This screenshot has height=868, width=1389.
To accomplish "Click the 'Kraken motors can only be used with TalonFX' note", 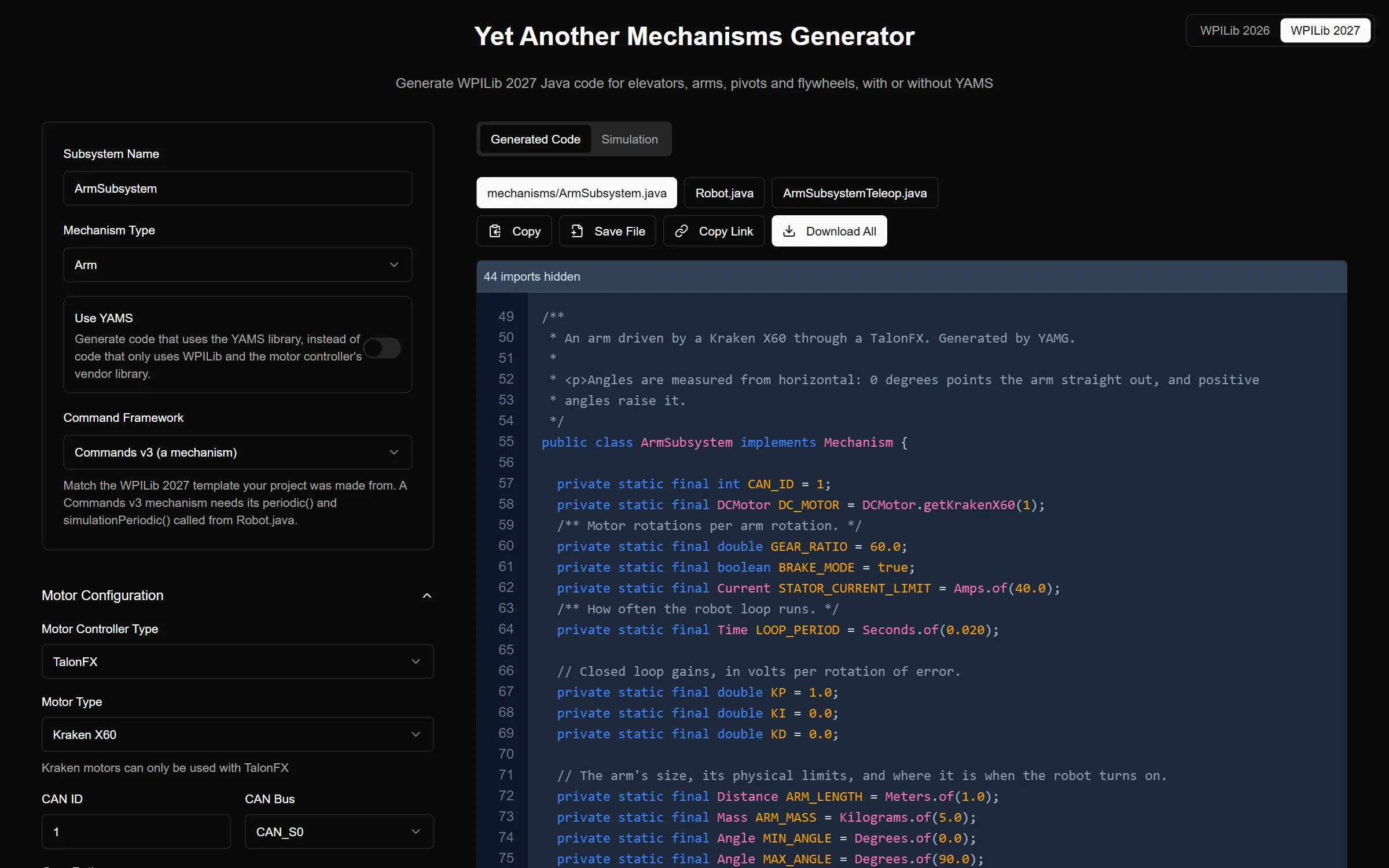I will (x=165, y=768).
